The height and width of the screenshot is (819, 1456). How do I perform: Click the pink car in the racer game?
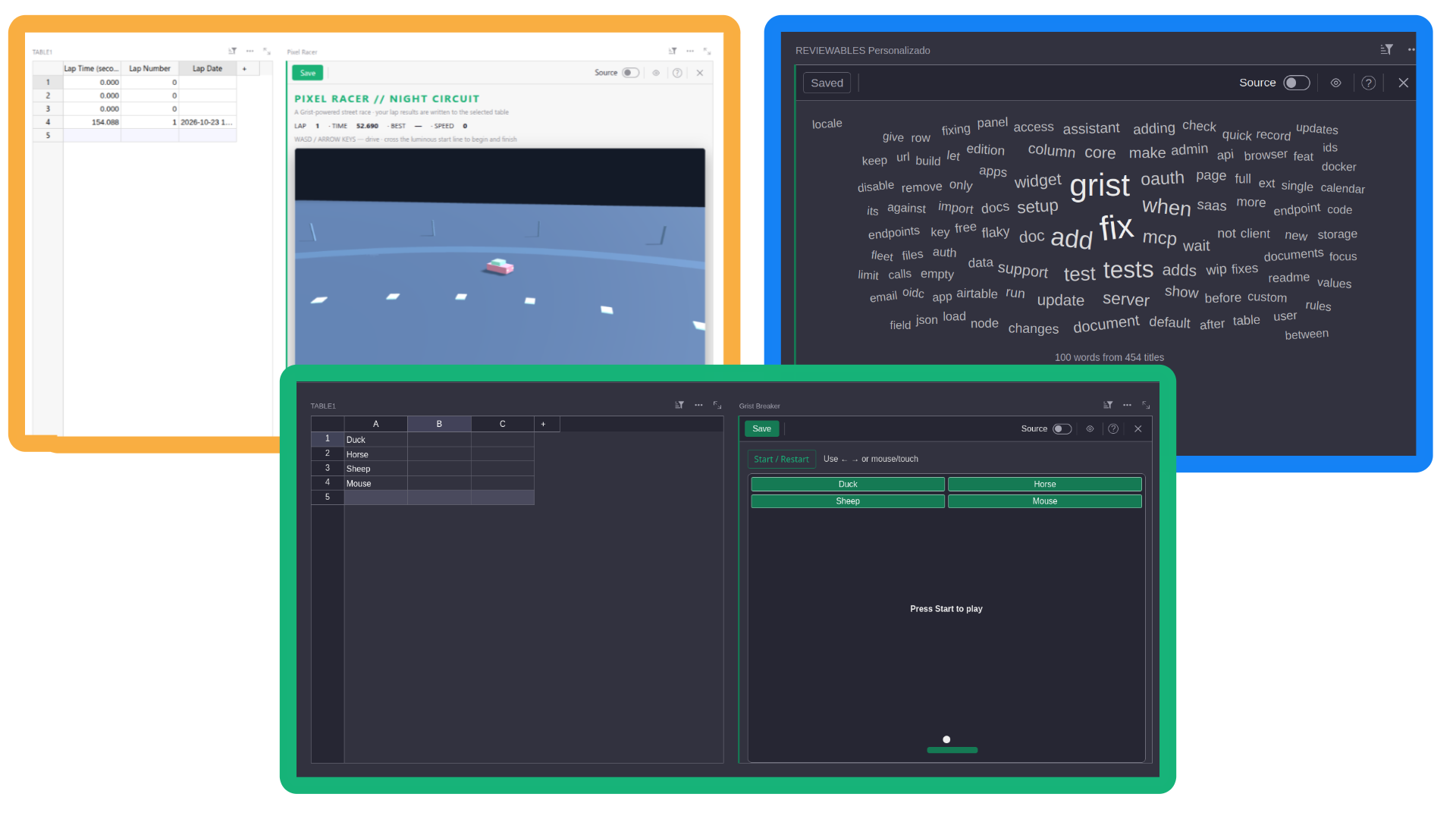(500, 266)
